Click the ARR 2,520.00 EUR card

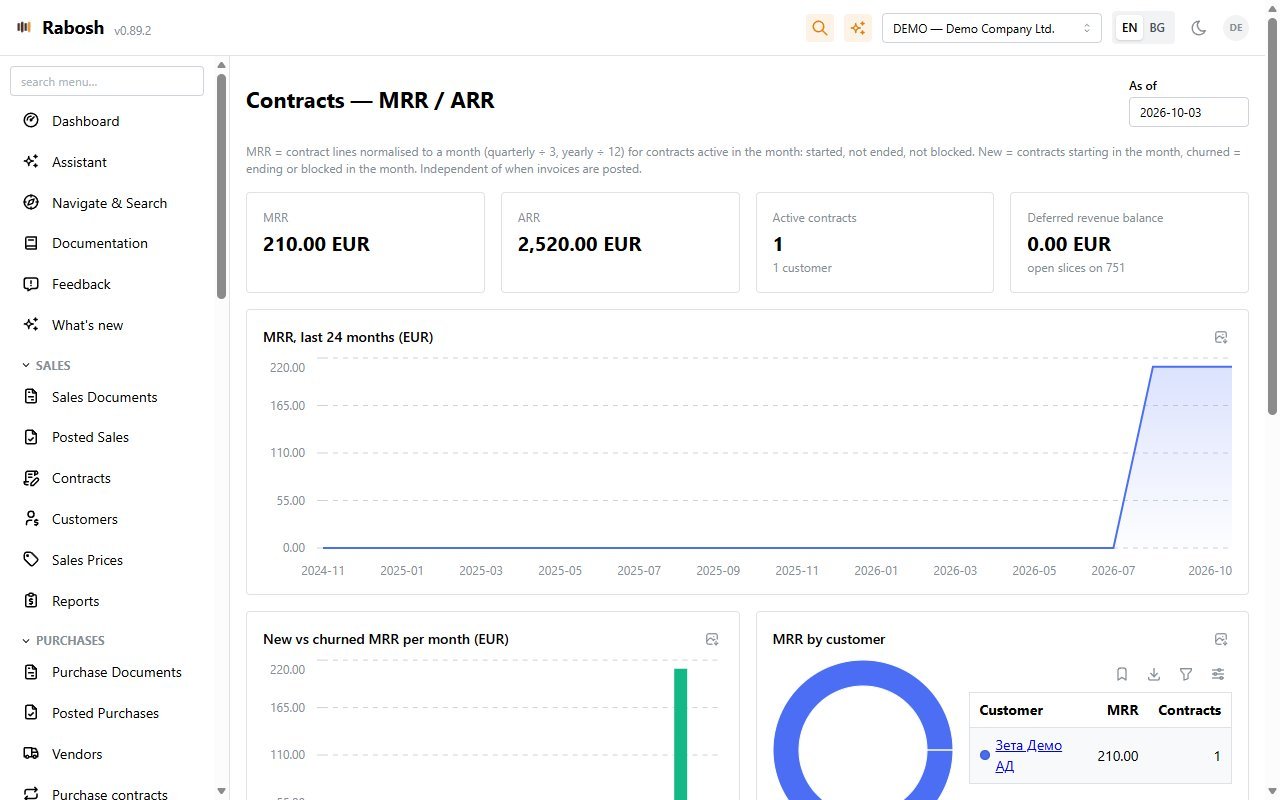tap(620, 243)
